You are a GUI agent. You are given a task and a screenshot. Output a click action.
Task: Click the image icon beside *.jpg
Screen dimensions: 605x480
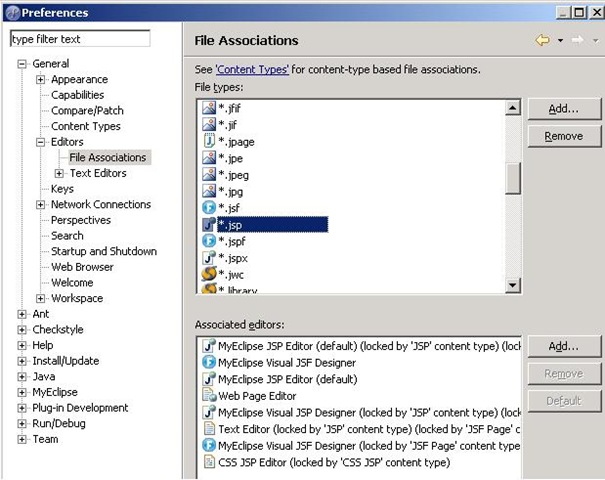(209, 191)
